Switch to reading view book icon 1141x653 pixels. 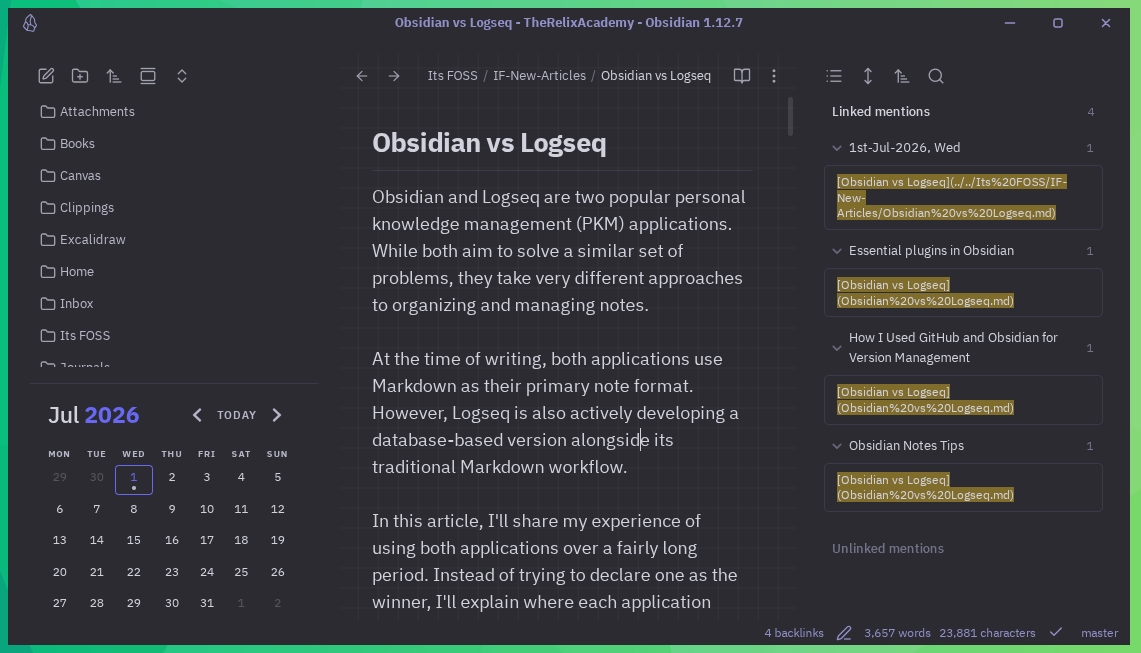point(742,76)
